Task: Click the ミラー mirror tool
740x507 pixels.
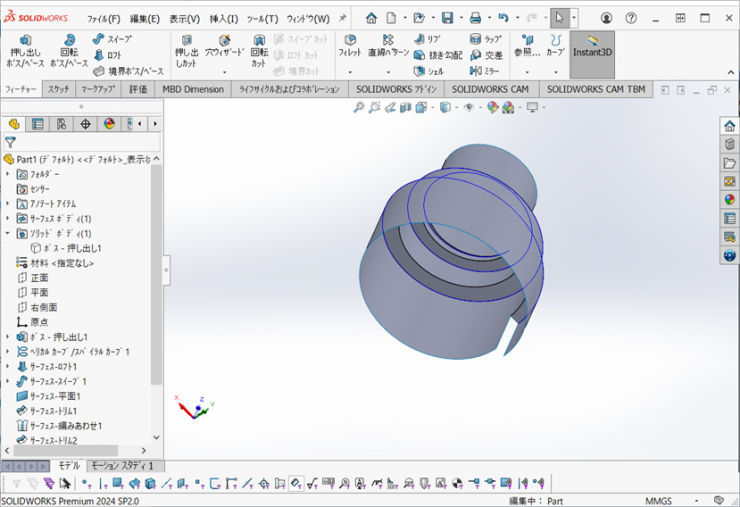Action: 486,71
